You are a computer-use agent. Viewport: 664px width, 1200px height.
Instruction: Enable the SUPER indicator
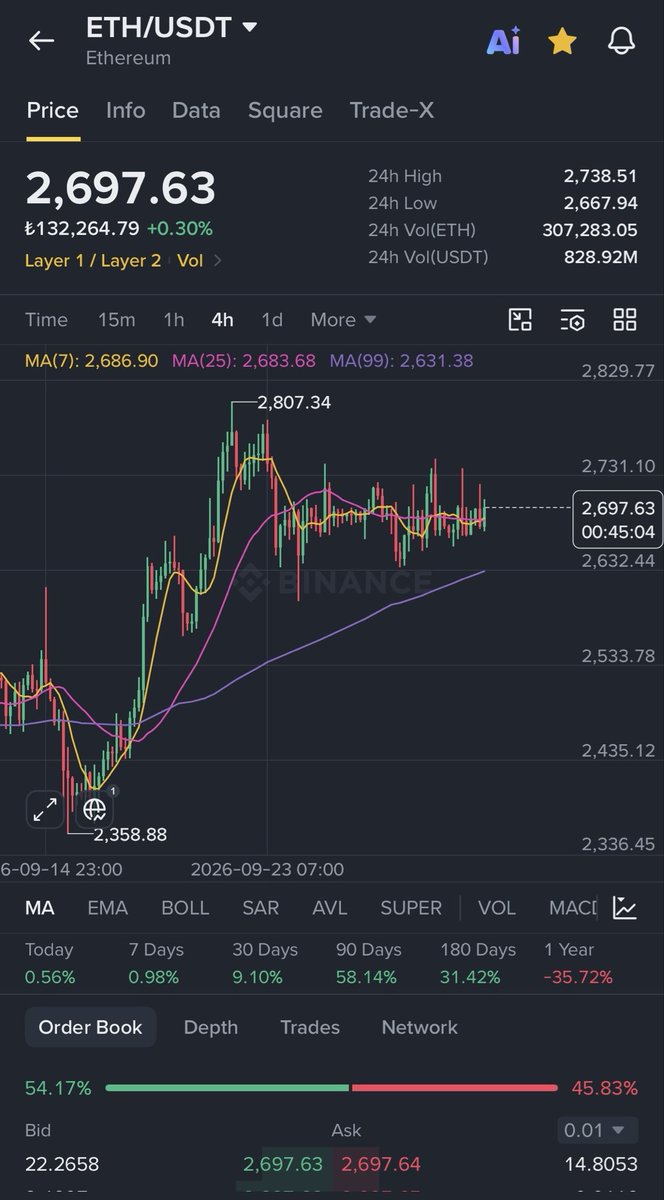[411, 908]
